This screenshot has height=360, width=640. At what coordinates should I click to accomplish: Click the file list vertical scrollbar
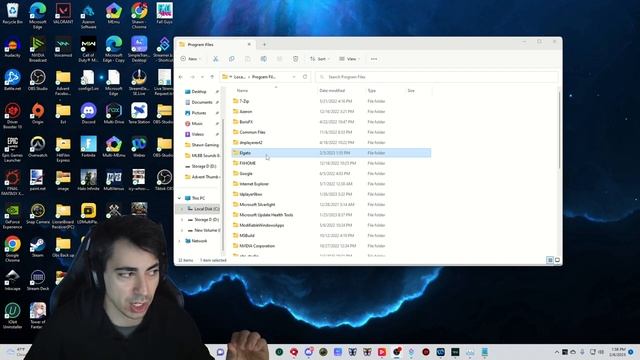pos(559,129)
